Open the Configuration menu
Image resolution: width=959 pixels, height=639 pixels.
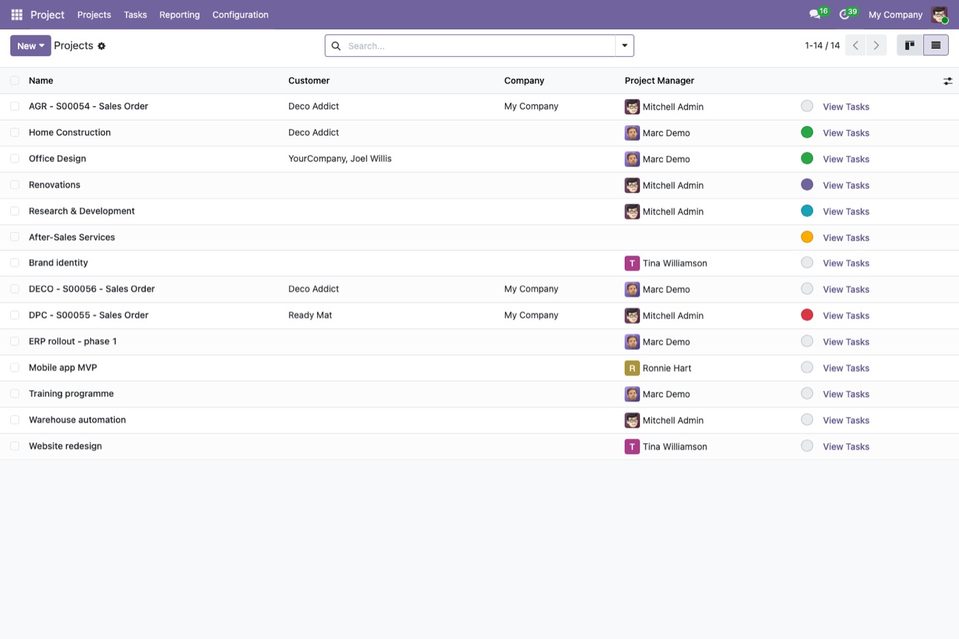click(240, 15)
